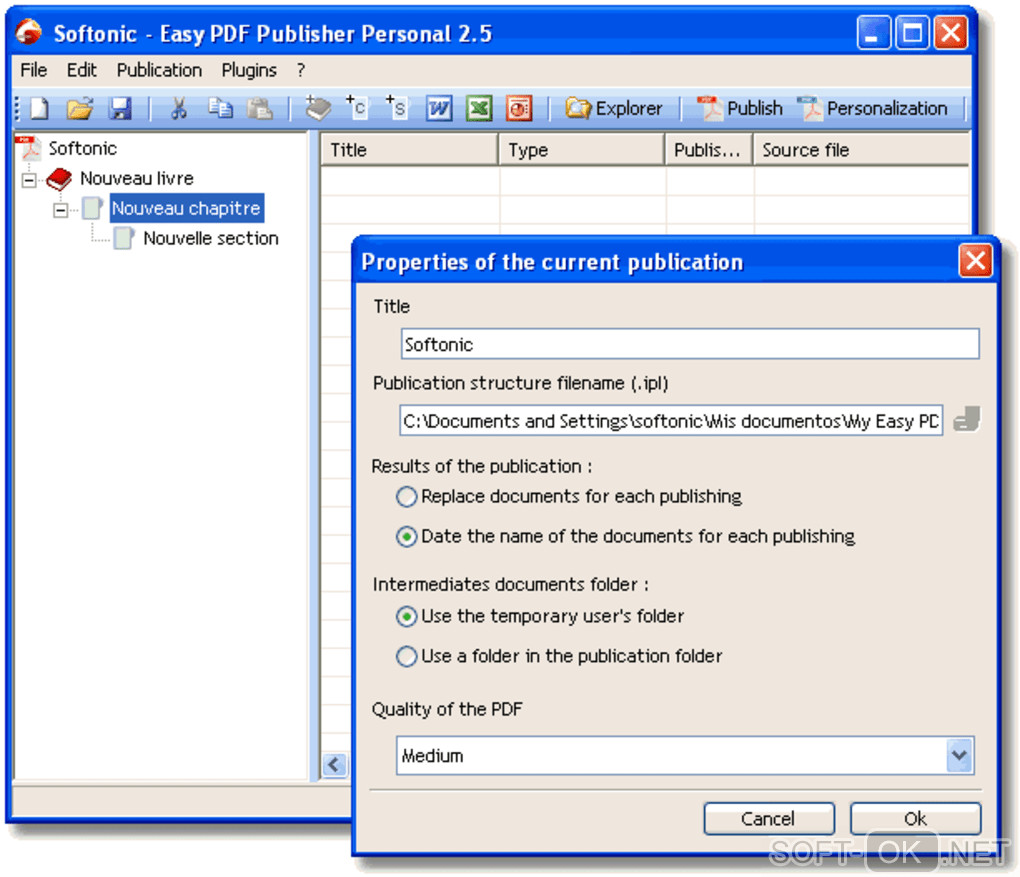Select Replace documents for each publishing
1020x877 pixels.
click(407, 497)
